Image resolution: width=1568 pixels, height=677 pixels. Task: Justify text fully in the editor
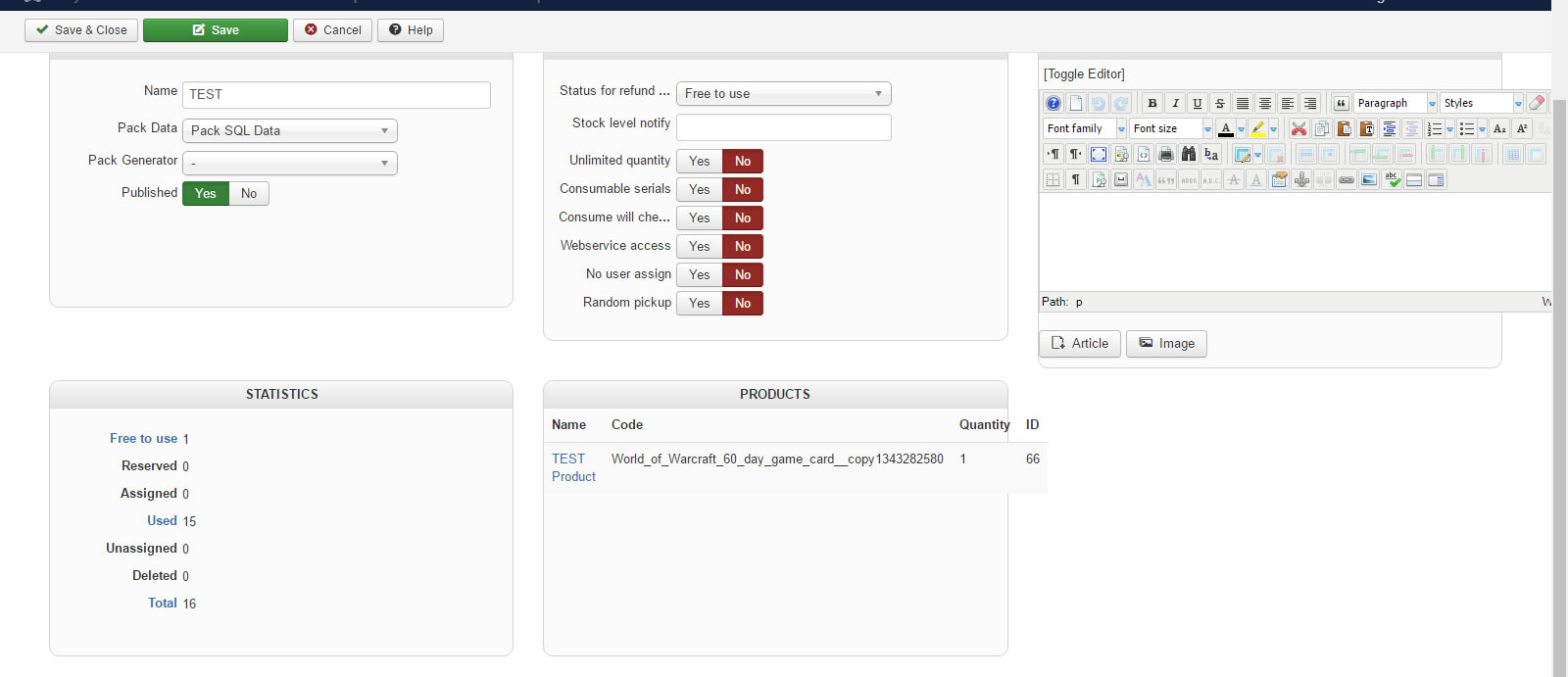click(1243, 103)
